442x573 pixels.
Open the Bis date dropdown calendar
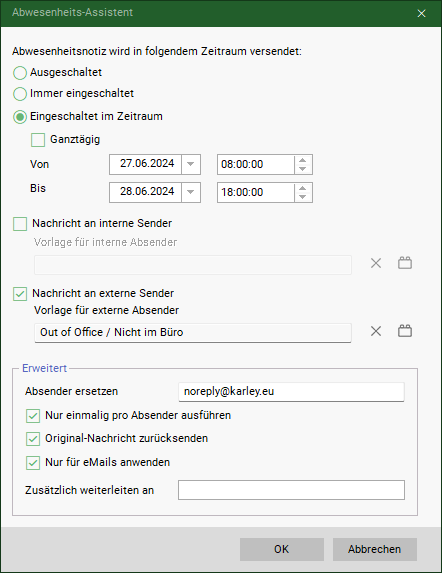pos(190,192)
